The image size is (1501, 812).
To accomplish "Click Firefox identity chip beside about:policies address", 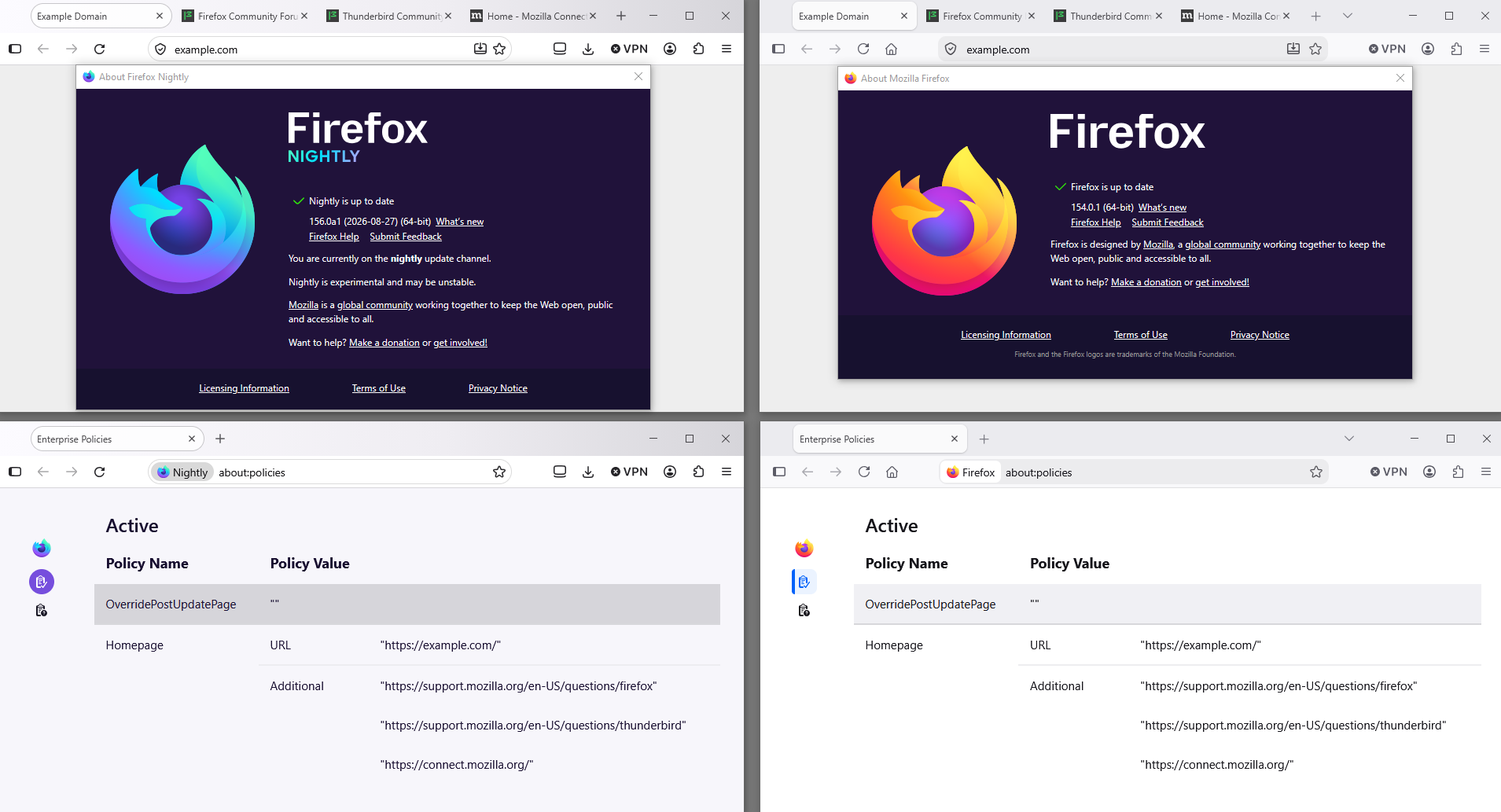I will click(971, 472).
